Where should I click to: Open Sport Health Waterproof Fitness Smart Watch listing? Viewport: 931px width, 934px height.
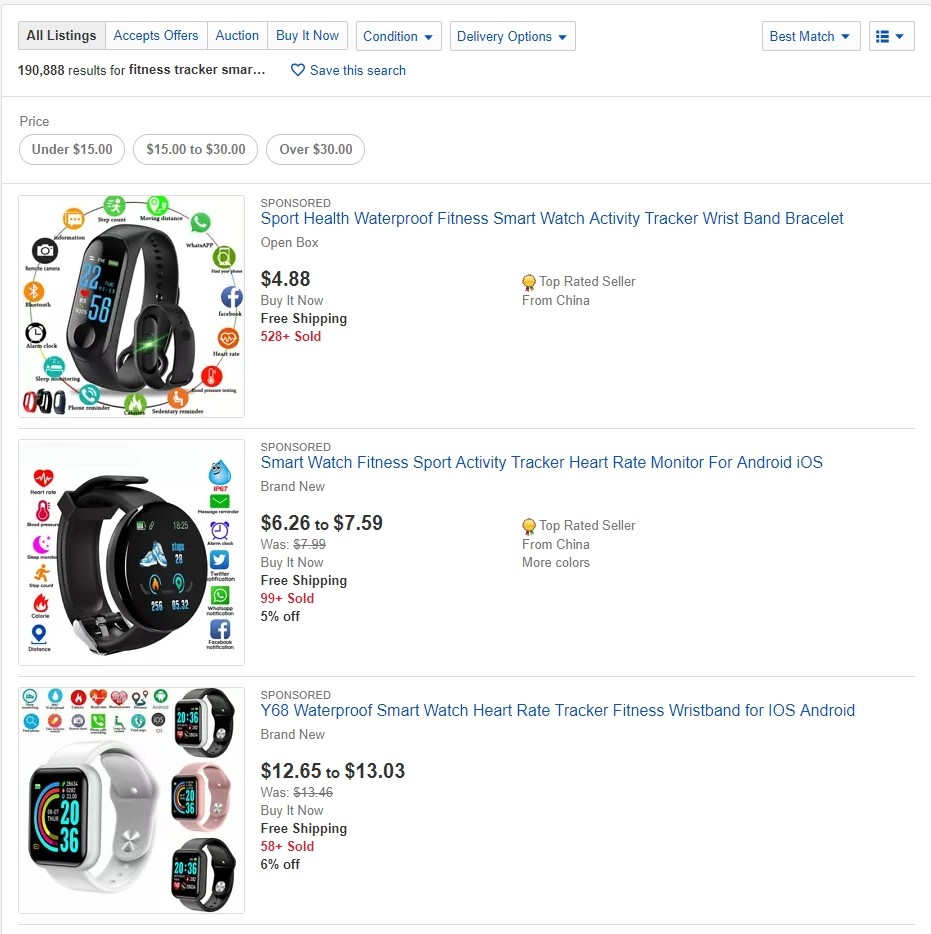[x=552, y=219]
